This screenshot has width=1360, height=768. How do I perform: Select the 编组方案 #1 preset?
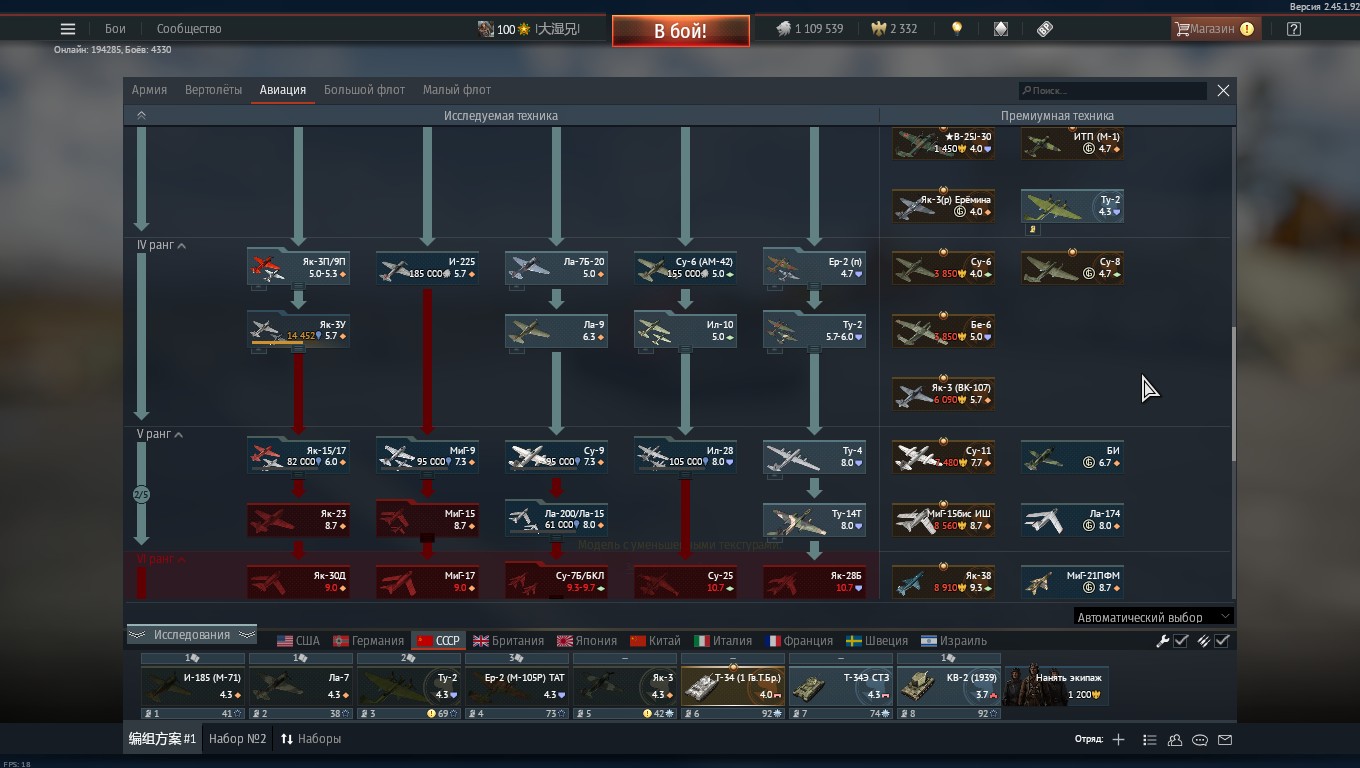pyautogui.click(x=162, y=739)
